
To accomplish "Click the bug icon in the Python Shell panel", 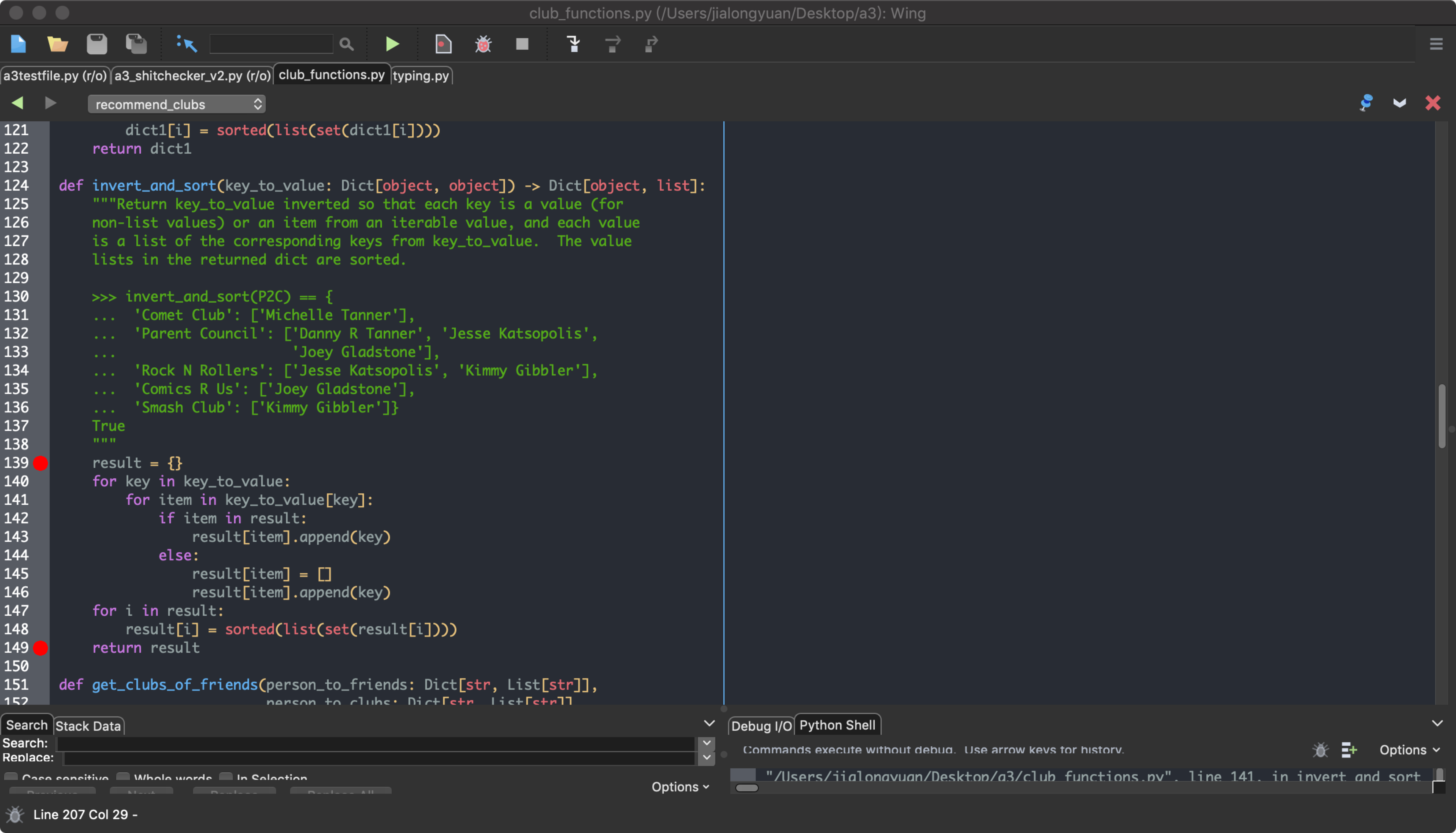I will point(1320,750).
